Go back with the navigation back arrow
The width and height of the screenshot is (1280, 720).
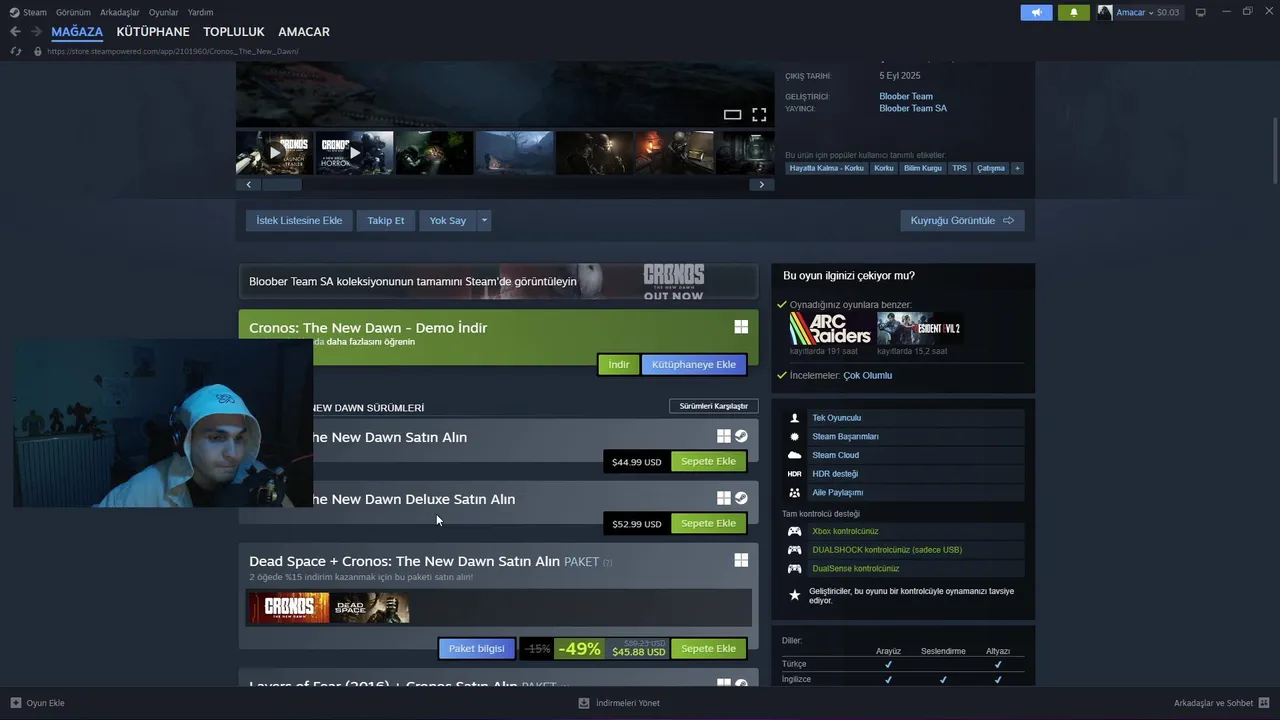point(15,32)
